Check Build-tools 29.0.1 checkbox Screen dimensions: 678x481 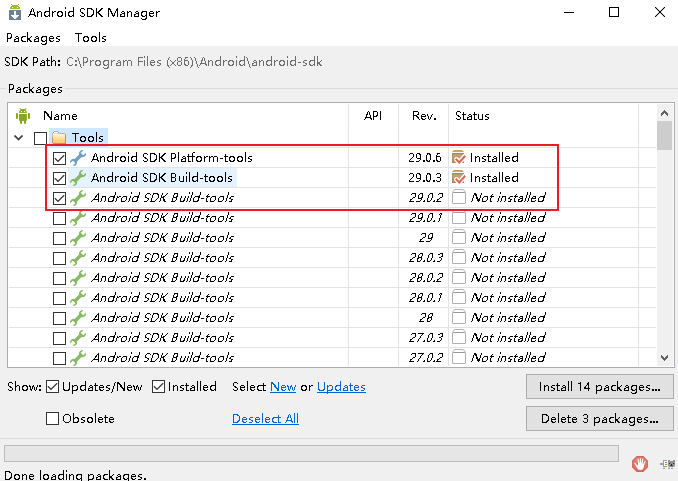click(59, 218)
